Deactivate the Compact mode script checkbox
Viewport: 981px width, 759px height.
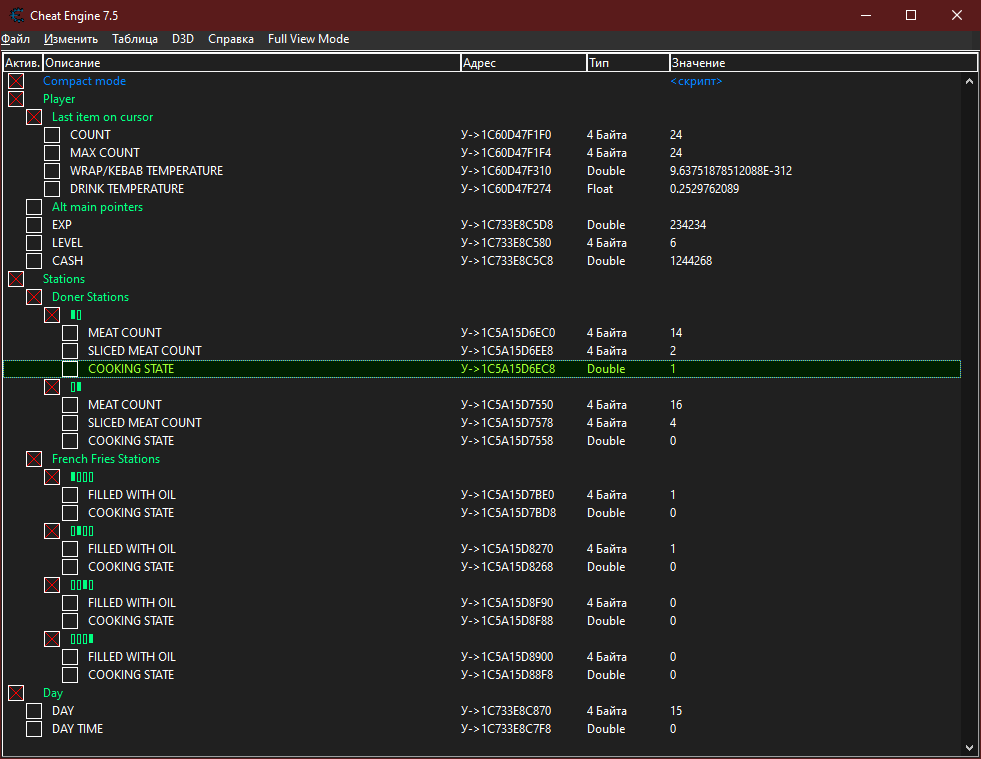coord(16,81)
